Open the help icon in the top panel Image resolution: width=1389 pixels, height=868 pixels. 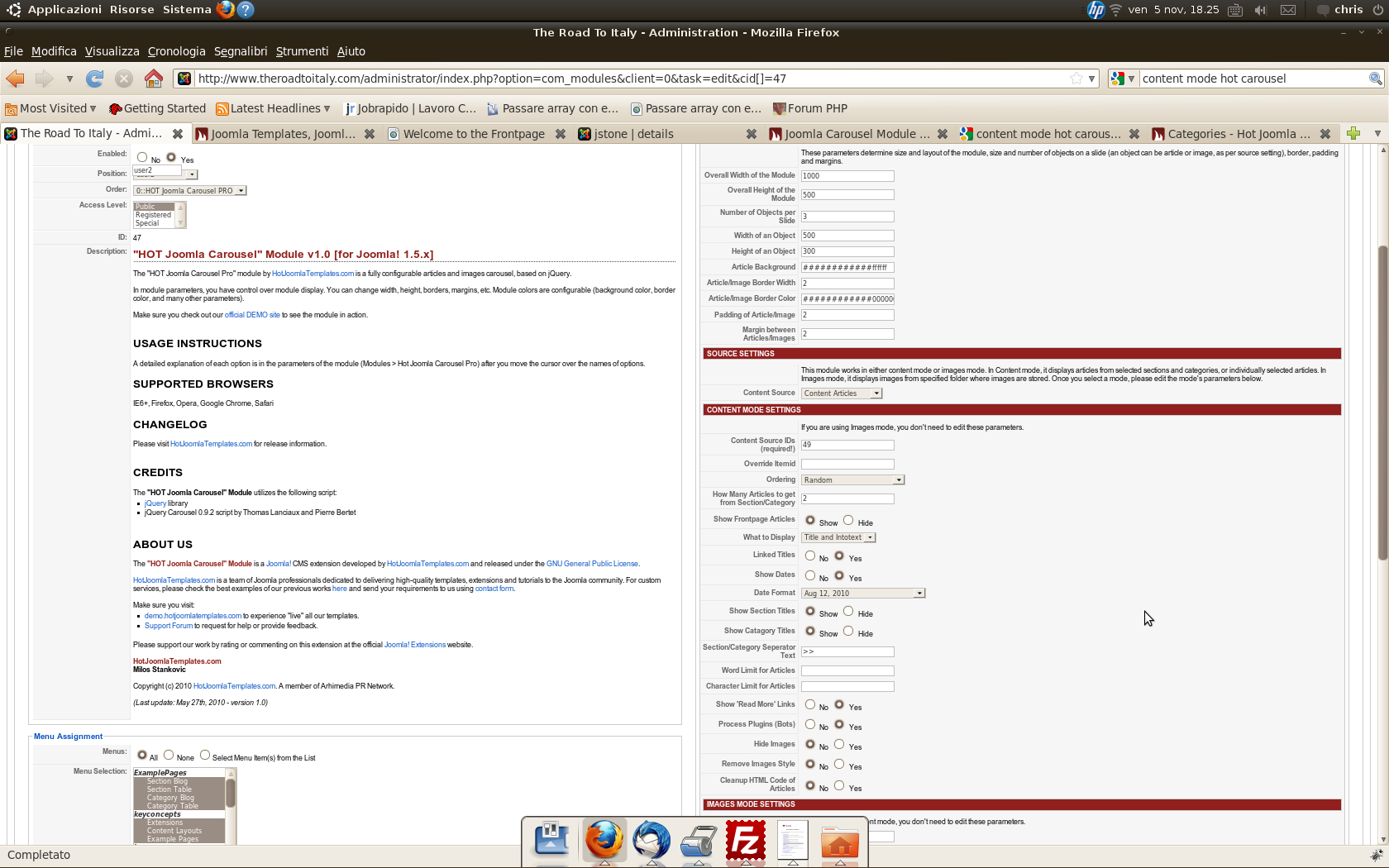245,10
